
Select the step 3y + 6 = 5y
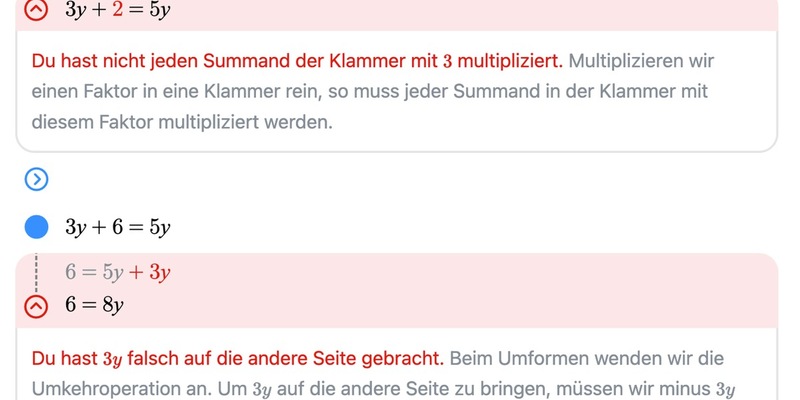point(118,227)
